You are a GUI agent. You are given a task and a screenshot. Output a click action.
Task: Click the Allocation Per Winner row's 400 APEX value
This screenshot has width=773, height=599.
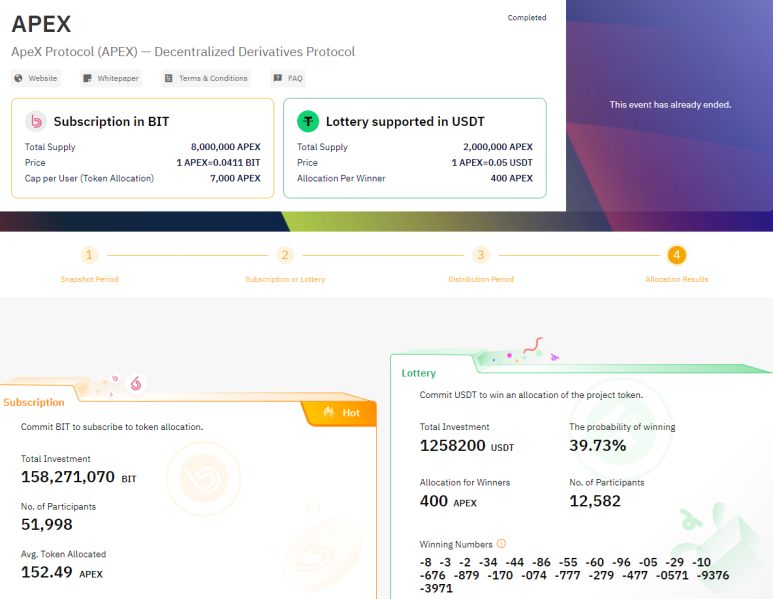tap(511, 178)
